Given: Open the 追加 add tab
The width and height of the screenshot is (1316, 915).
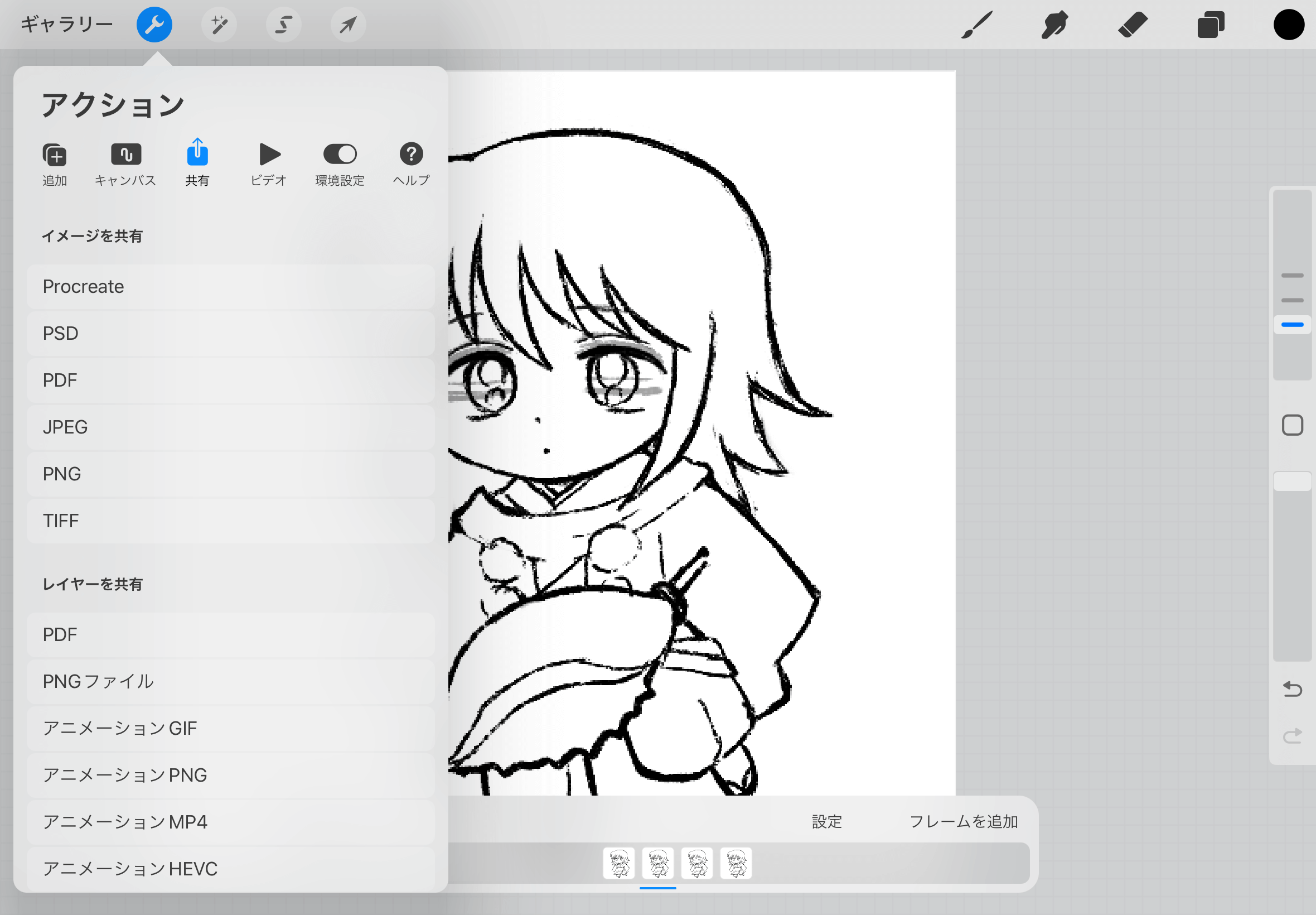Looking at the screenshot, I should click(x=55, y=164).
